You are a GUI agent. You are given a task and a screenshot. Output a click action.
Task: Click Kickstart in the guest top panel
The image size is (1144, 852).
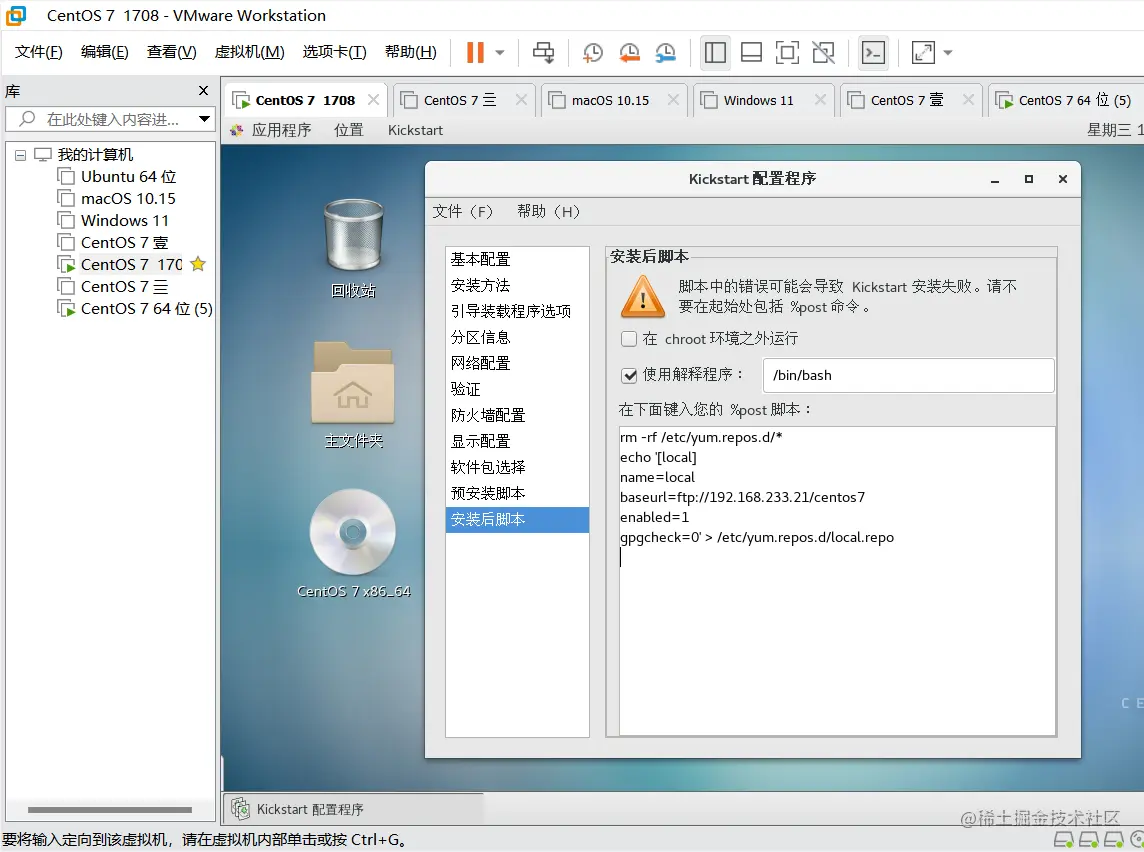click(x=415, y=130)
